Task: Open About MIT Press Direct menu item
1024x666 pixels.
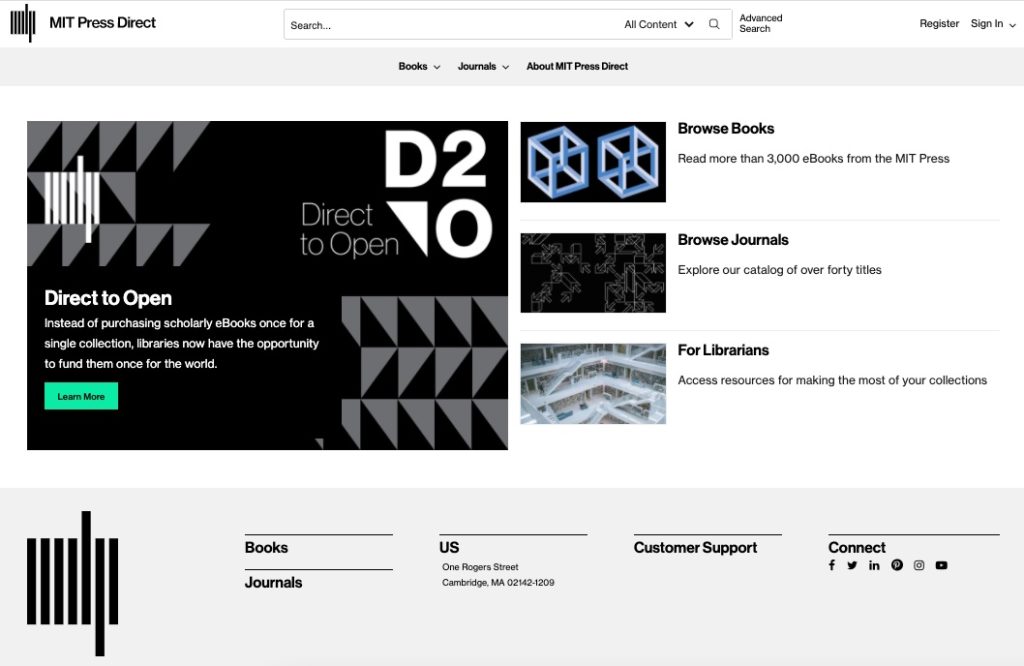Action: pos(577,66)
